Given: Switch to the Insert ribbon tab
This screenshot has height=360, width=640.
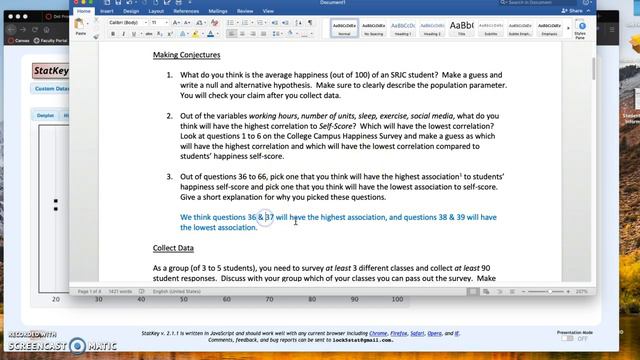Looking at the screenshot, I should (x=107, y=11).
